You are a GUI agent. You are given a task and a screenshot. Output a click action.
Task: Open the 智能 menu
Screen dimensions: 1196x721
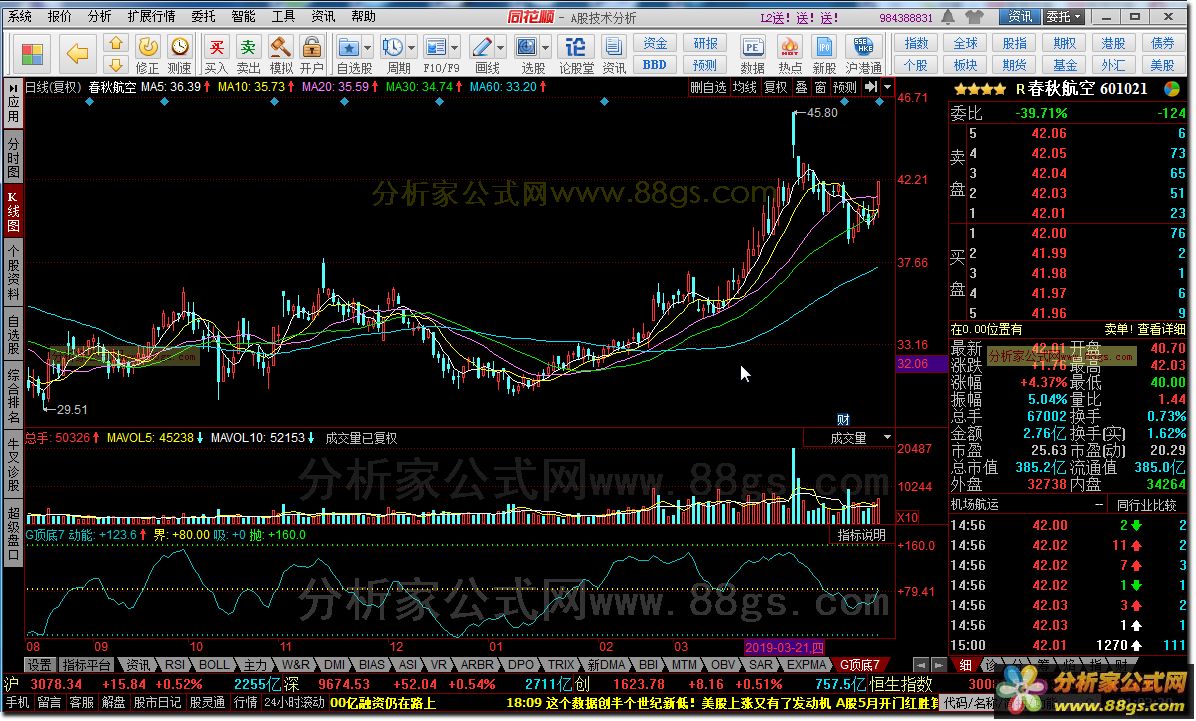coord(244,16)
